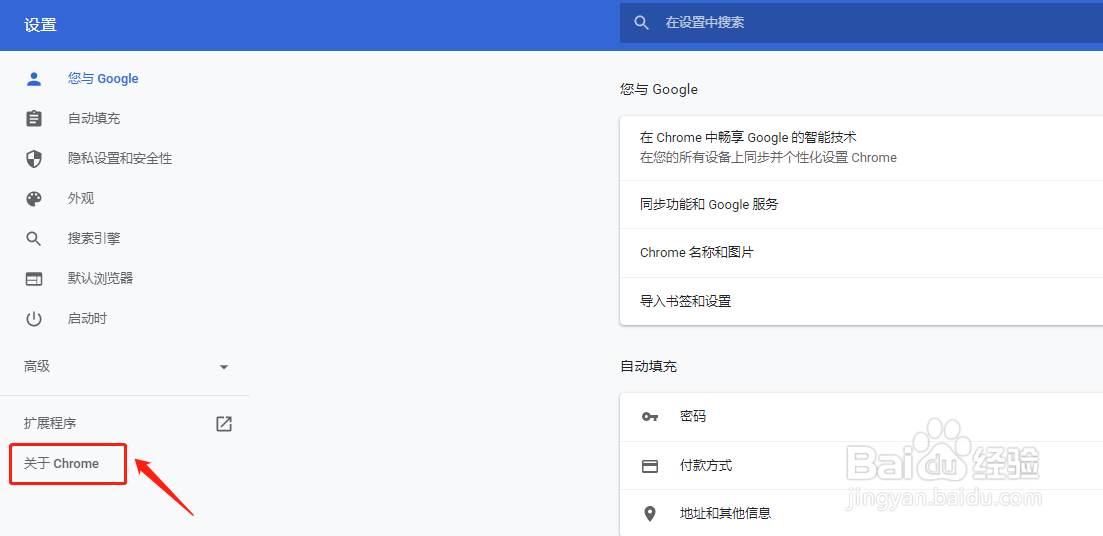Click the location pin icon for 地址和其他信息
The height and width of the screenshot is (536, 1103).
click(650, 514)
